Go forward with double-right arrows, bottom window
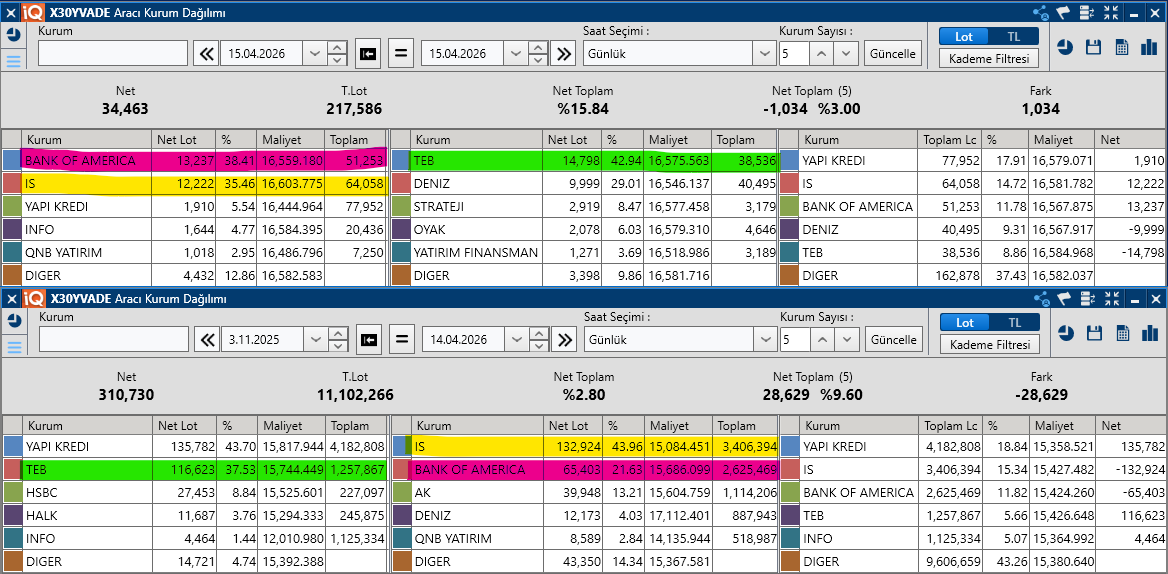This screenshot has width=1168, height=574. coord(565,339)
